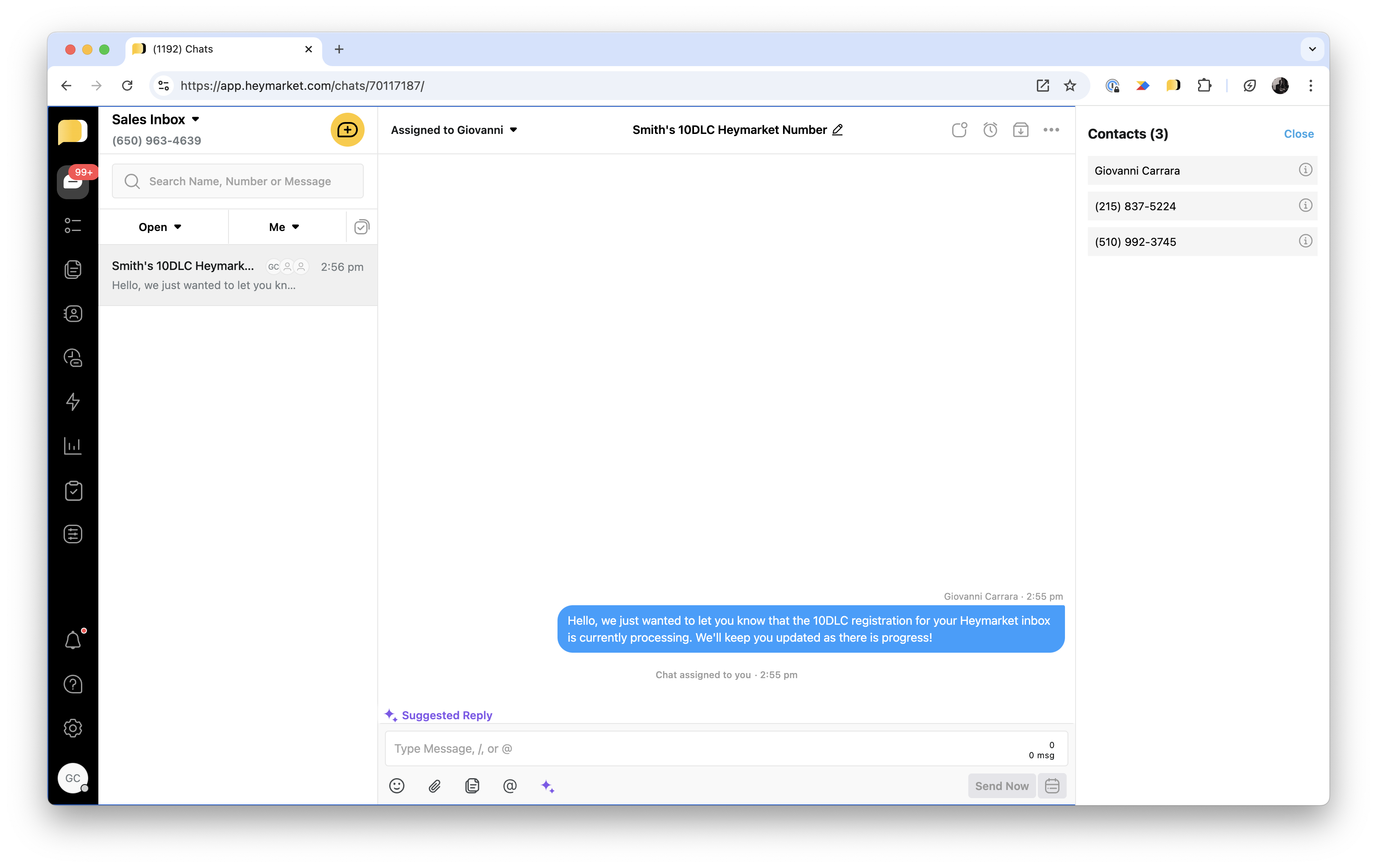
Task: Click the select-multiple-chats check icon
Action: tap(361, 227)
